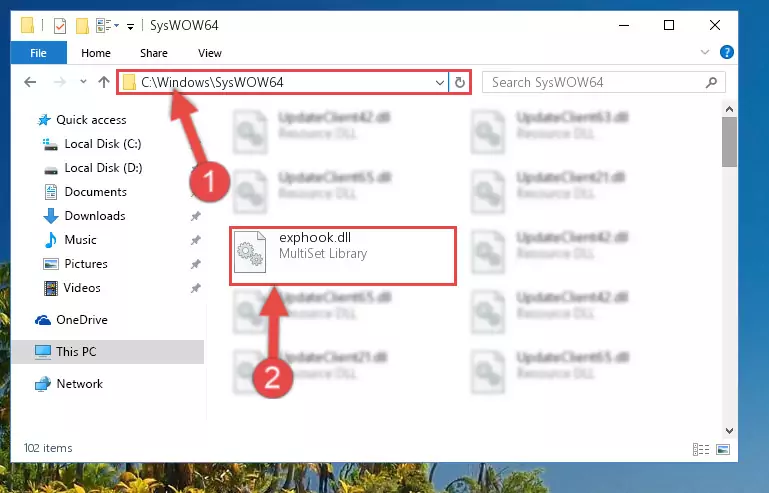
Task: Open Documents in the navigation pane
Action: pyautogui.click(x=96, y=192)
